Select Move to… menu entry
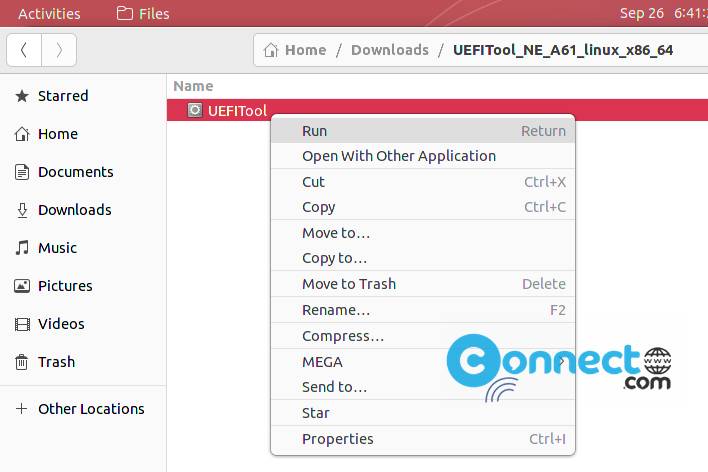 click(423, 233)
